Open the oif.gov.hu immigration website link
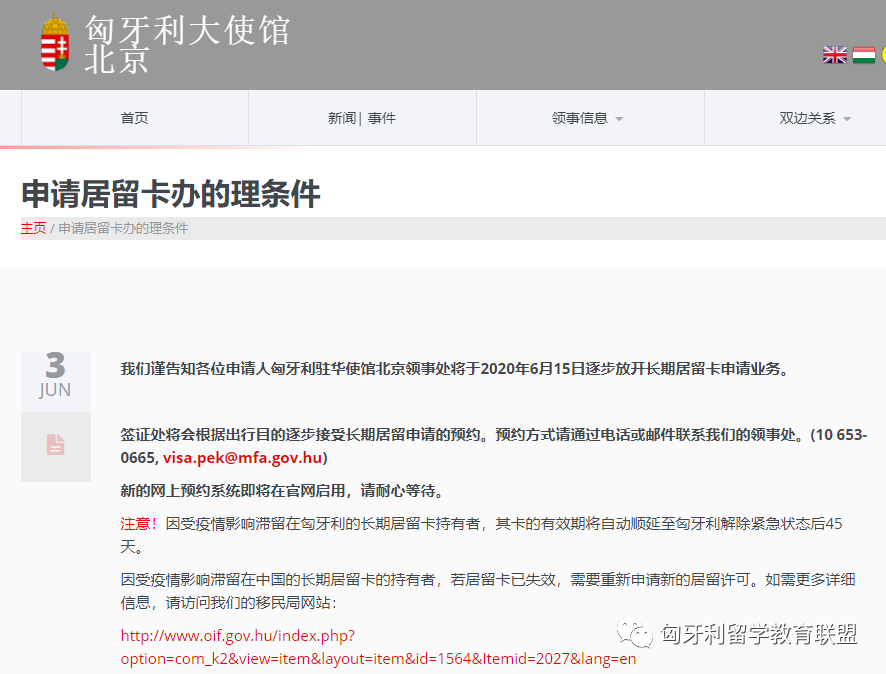886x674 pixels. tap(378, 647)
